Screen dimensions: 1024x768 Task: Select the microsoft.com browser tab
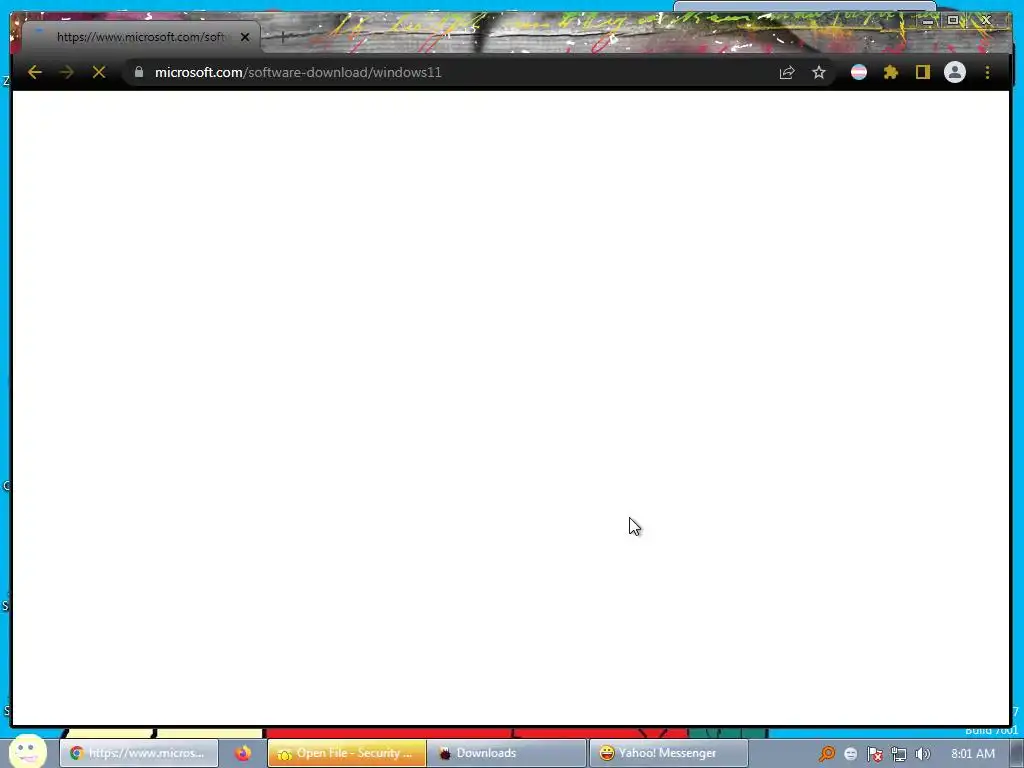coord(140,37)
